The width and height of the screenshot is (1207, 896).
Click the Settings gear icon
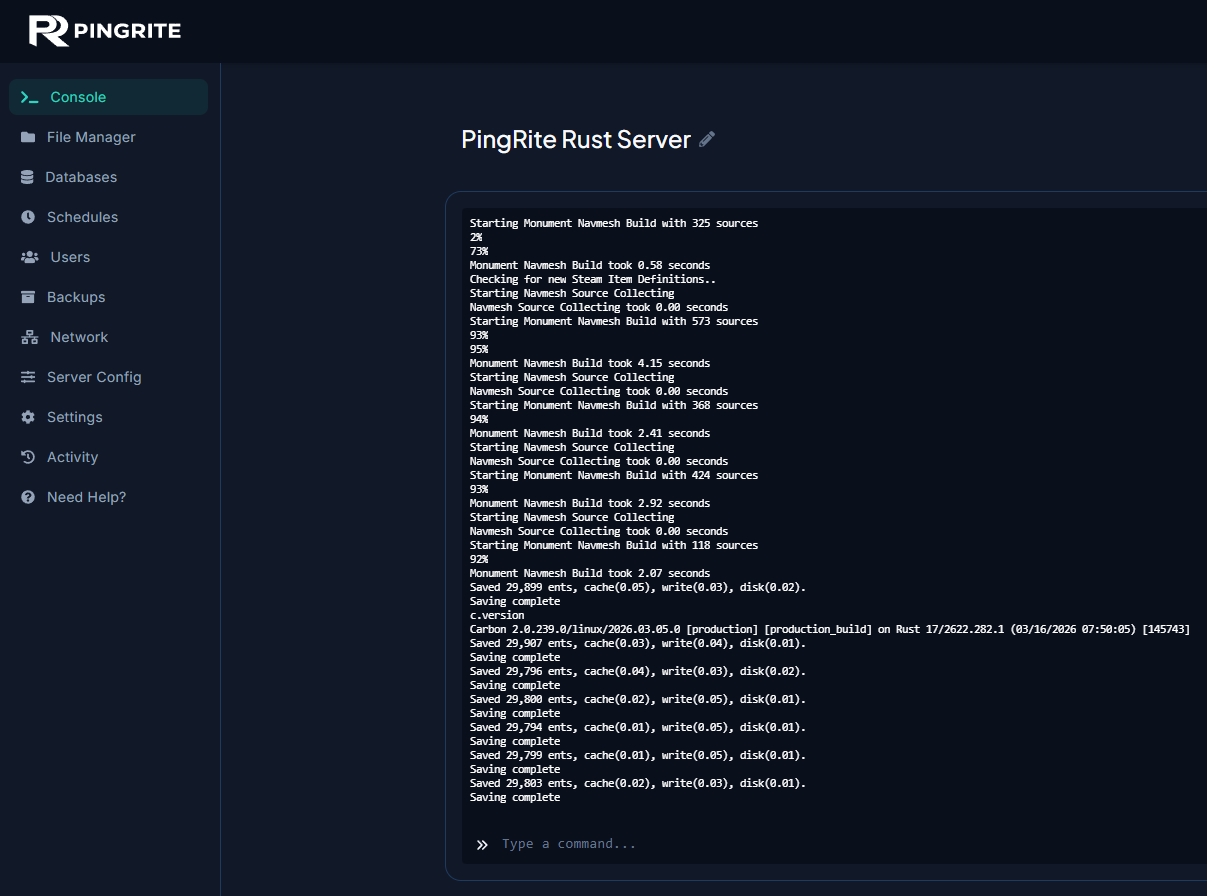[28, 417]
